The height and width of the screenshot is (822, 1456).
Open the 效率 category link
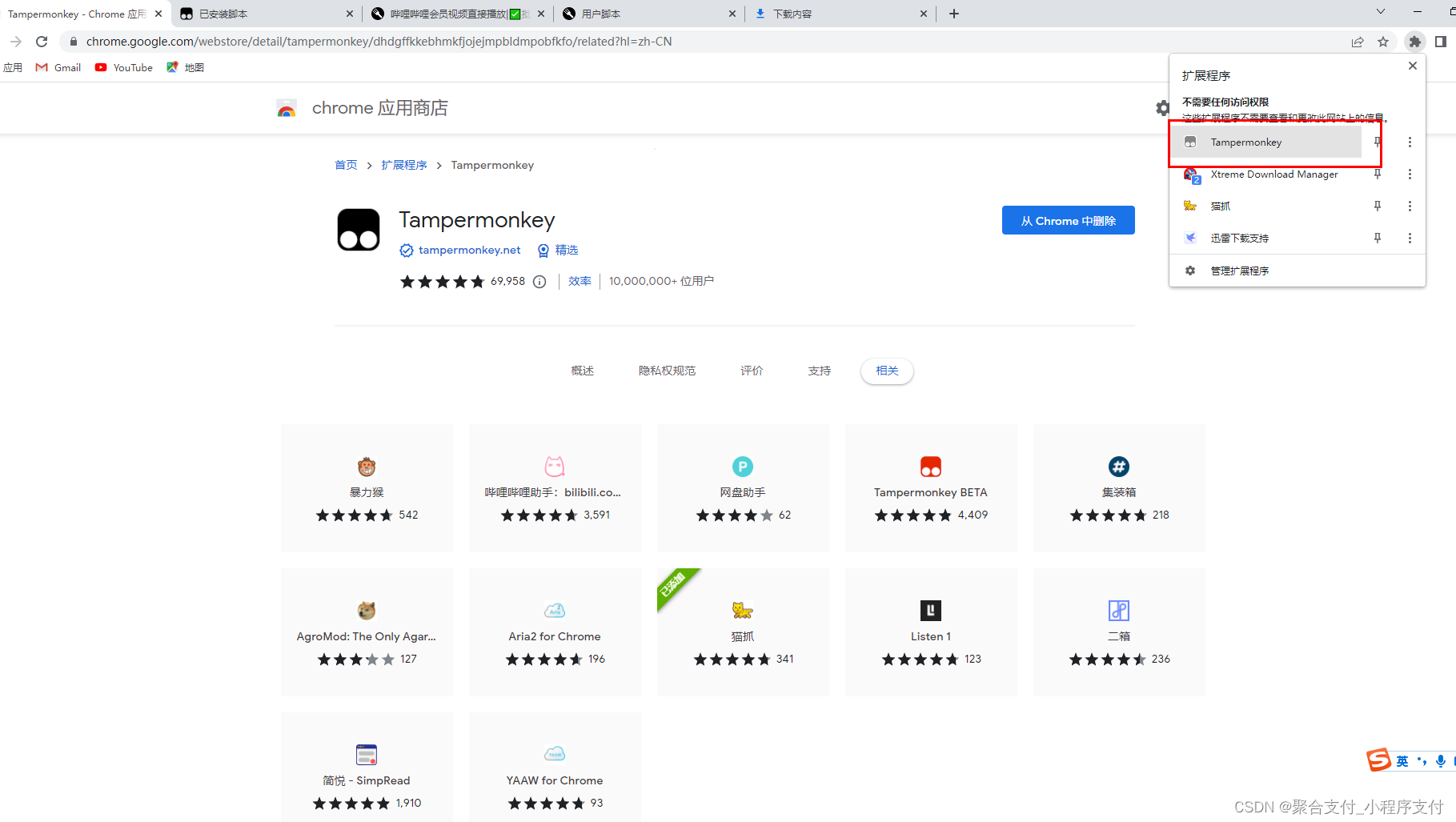[x=580, y=281]
